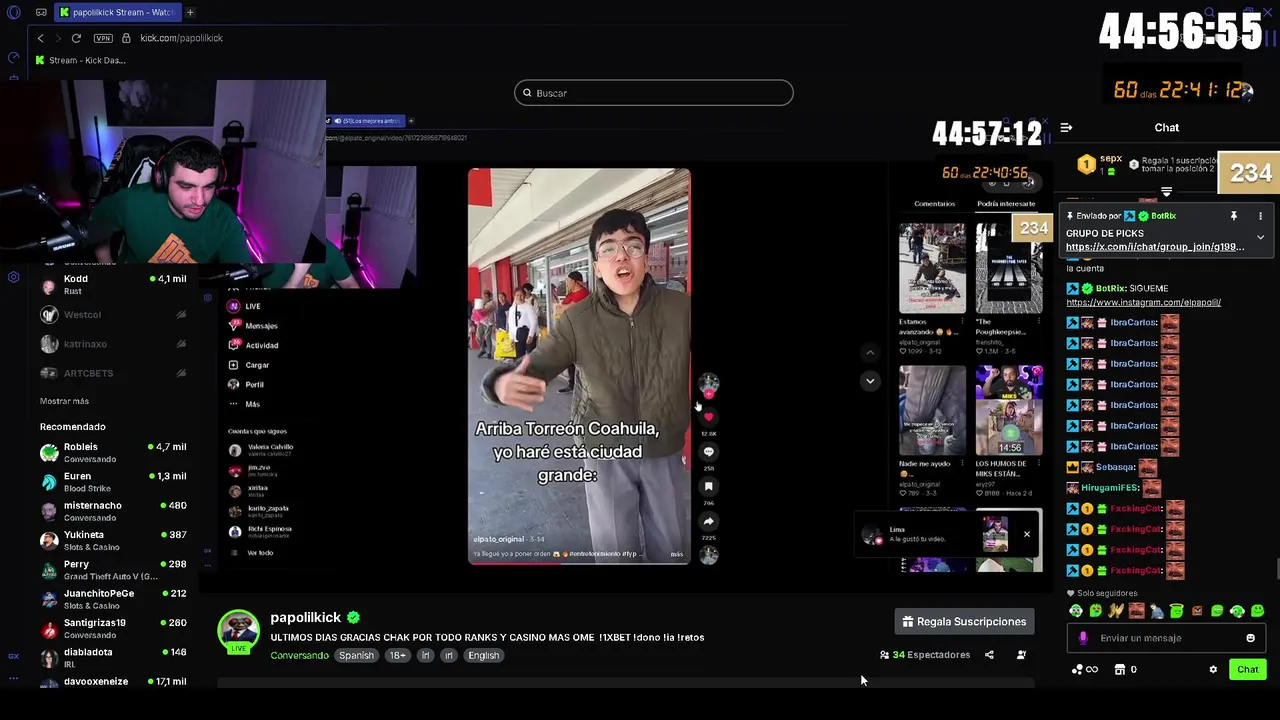Open the chat shop store icon

(x=1120, y=670)
